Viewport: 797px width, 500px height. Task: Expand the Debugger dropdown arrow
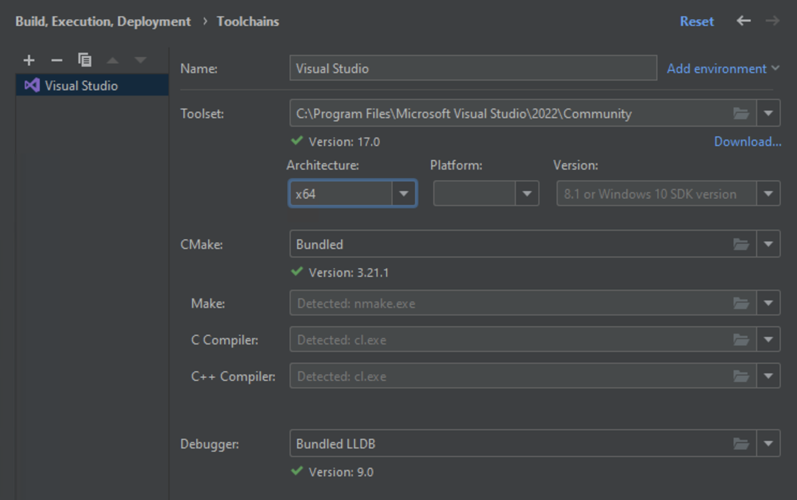[x=768, y=444]
